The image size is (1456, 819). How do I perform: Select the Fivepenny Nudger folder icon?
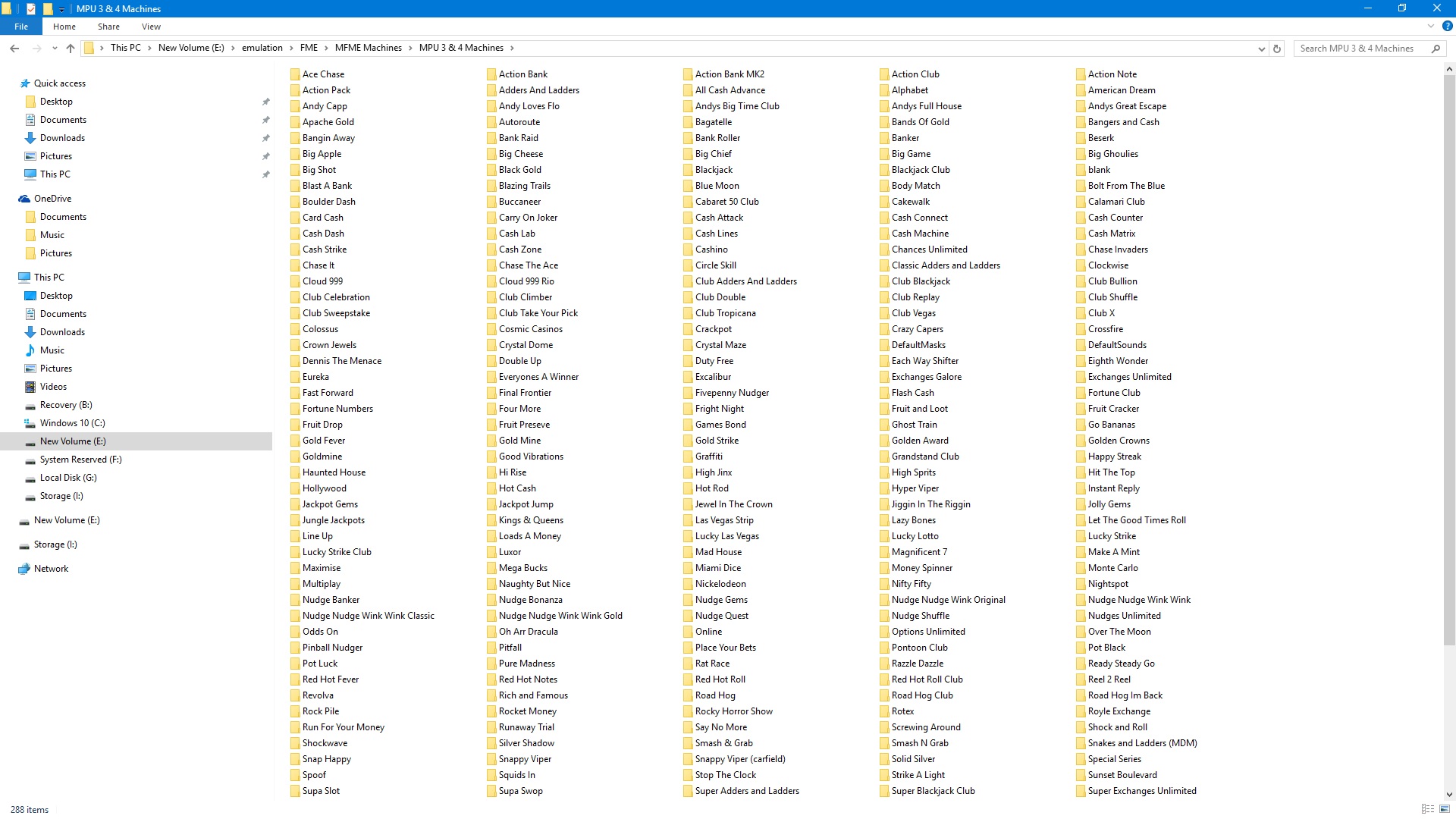689,393
